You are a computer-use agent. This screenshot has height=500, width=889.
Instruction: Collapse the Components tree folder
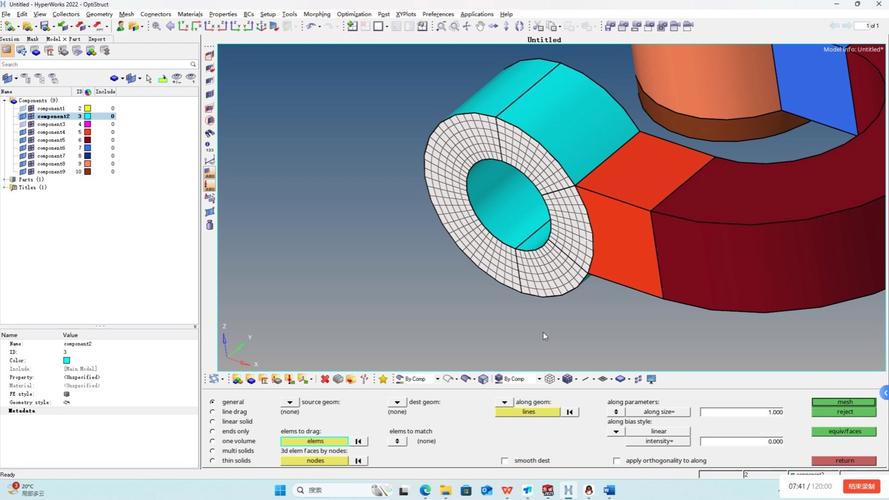coord(4,101)
